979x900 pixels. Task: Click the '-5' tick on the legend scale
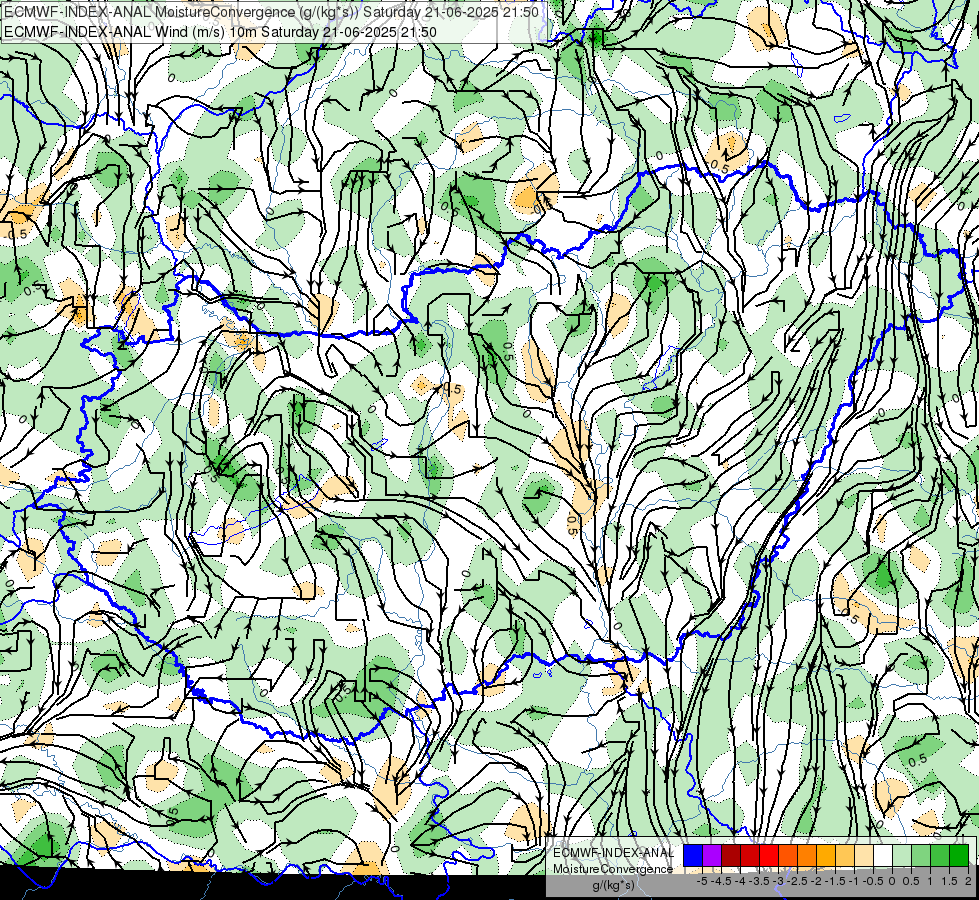702,881
